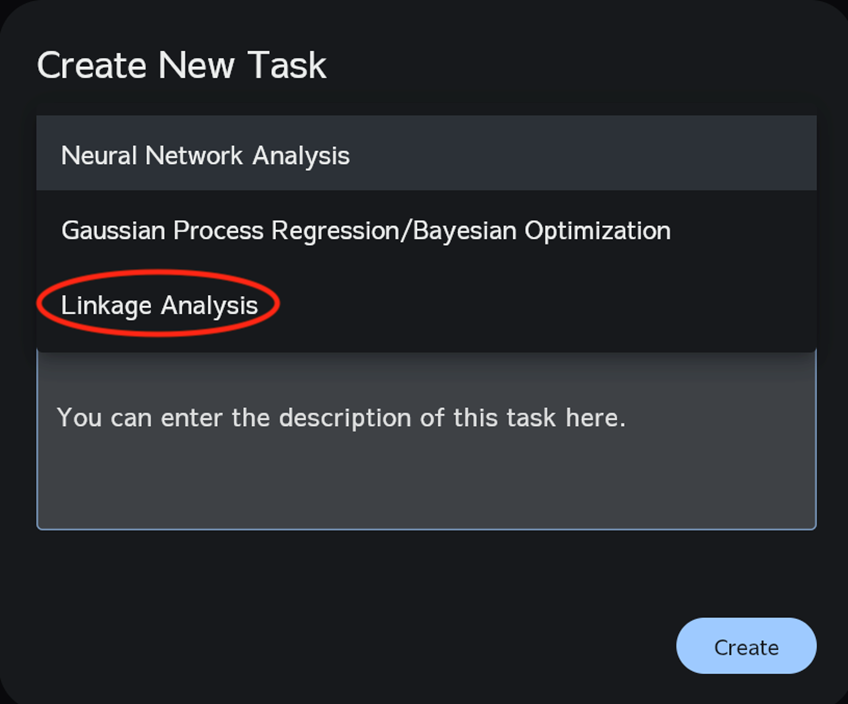Screen dimensions: 848x704
Task: Select the Bayesian Optimization task type
Action: 366,231
